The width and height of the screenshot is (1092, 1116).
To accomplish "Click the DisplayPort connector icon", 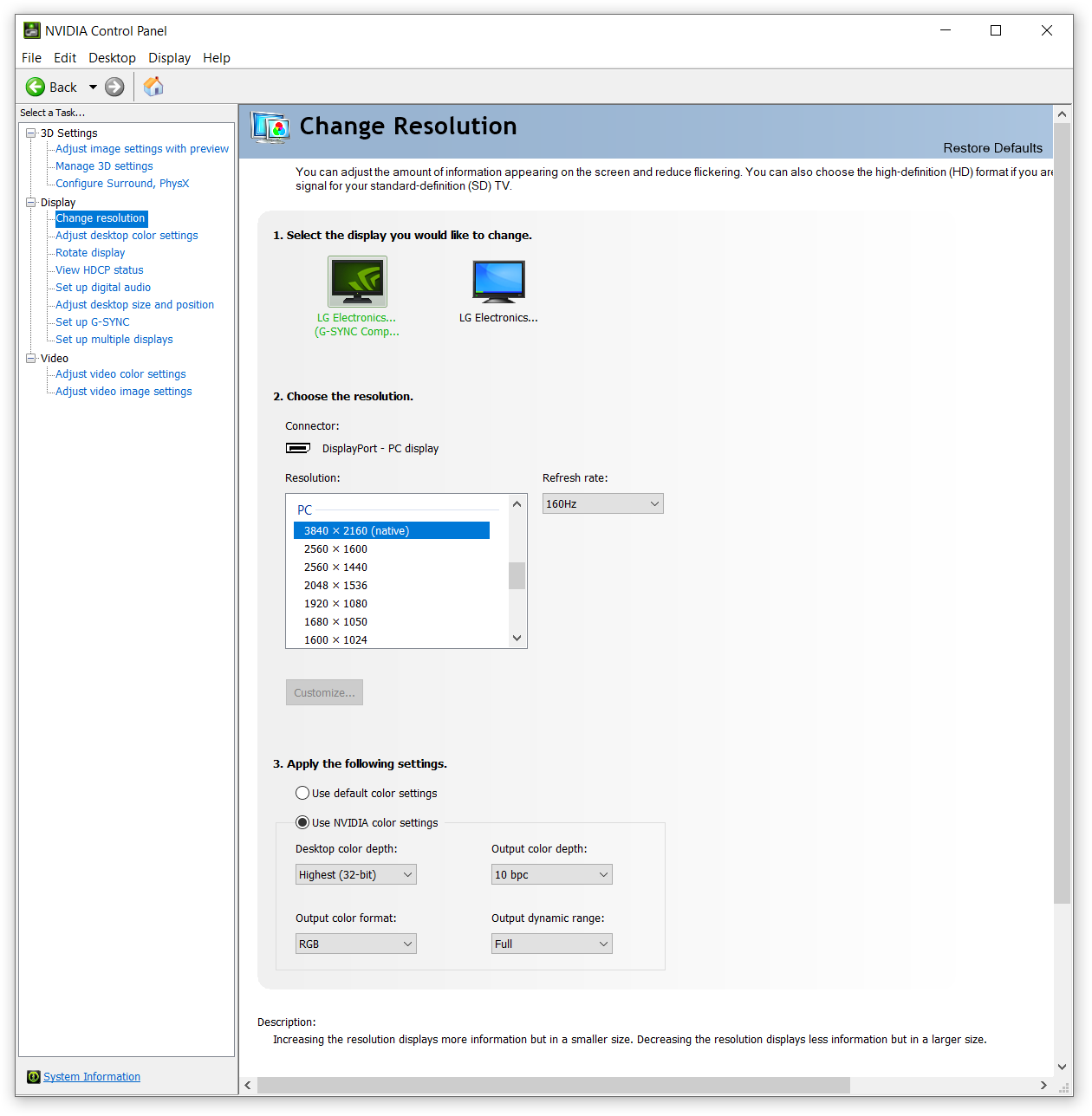I will click(x=298, y=448).
